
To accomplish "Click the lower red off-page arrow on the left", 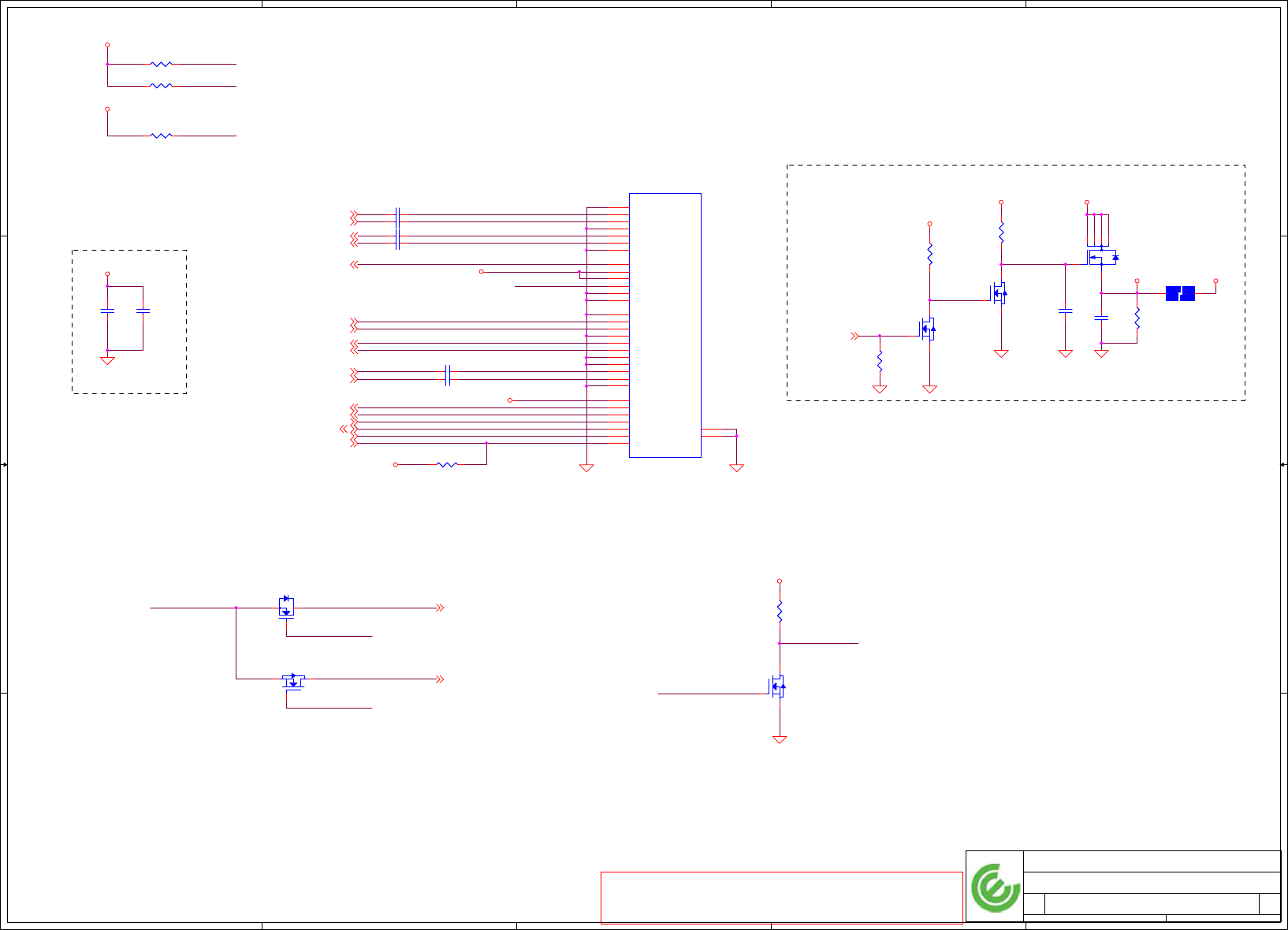I will (440, 679).
